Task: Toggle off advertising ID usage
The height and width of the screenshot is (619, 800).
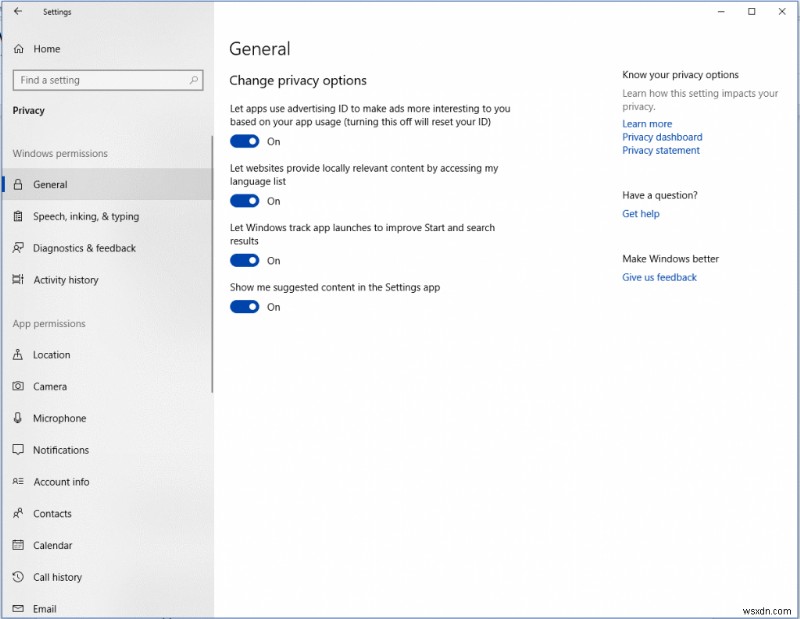Action: (245, 141)
